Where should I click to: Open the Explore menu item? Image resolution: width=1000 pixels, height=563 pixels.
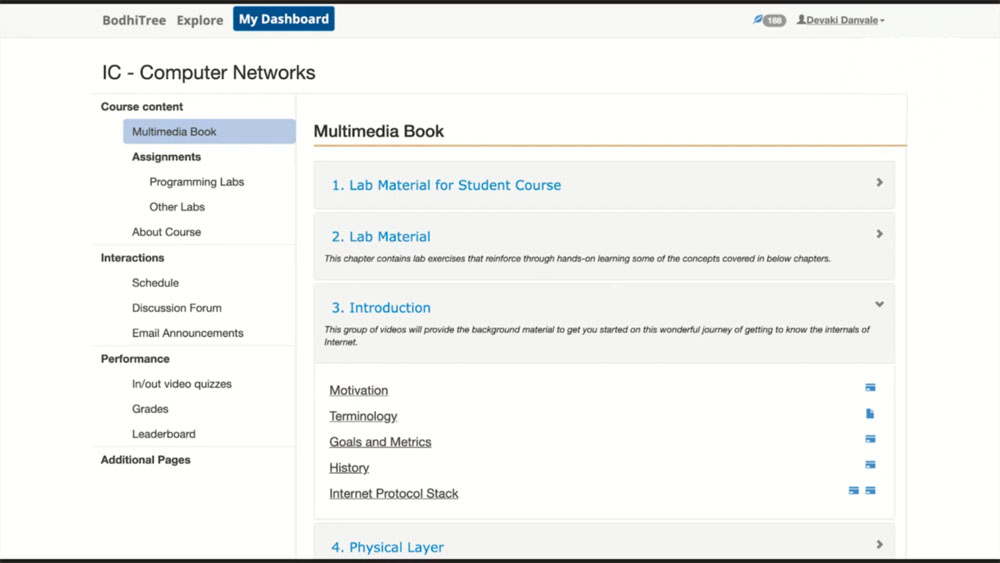[x=200, y=20]
